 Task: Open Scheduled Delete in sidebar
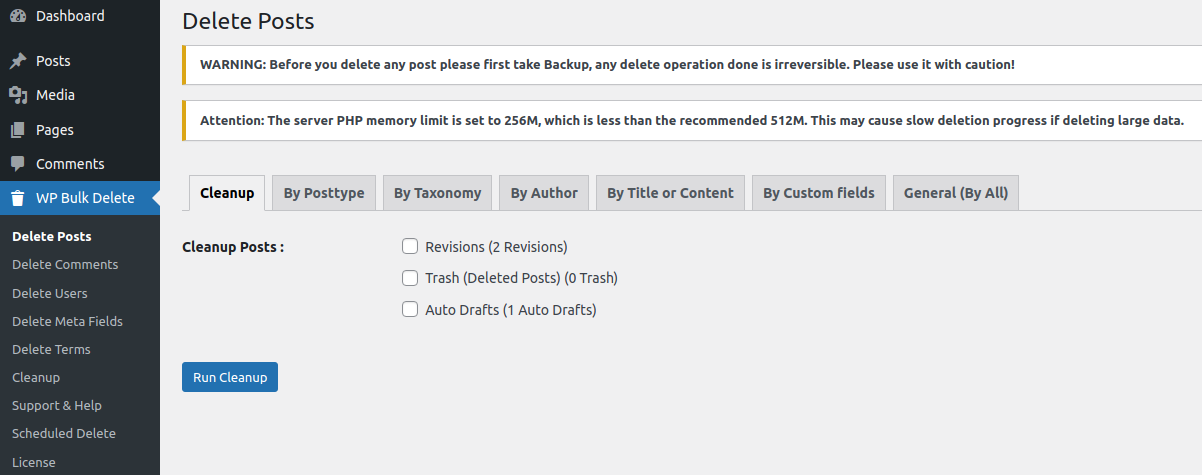tap(64, 434)
